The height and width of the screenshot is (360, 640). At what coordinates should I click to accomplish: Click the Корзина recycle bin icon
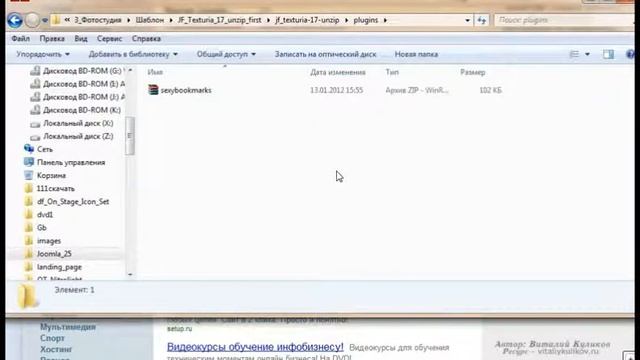[x=29, y=175]
